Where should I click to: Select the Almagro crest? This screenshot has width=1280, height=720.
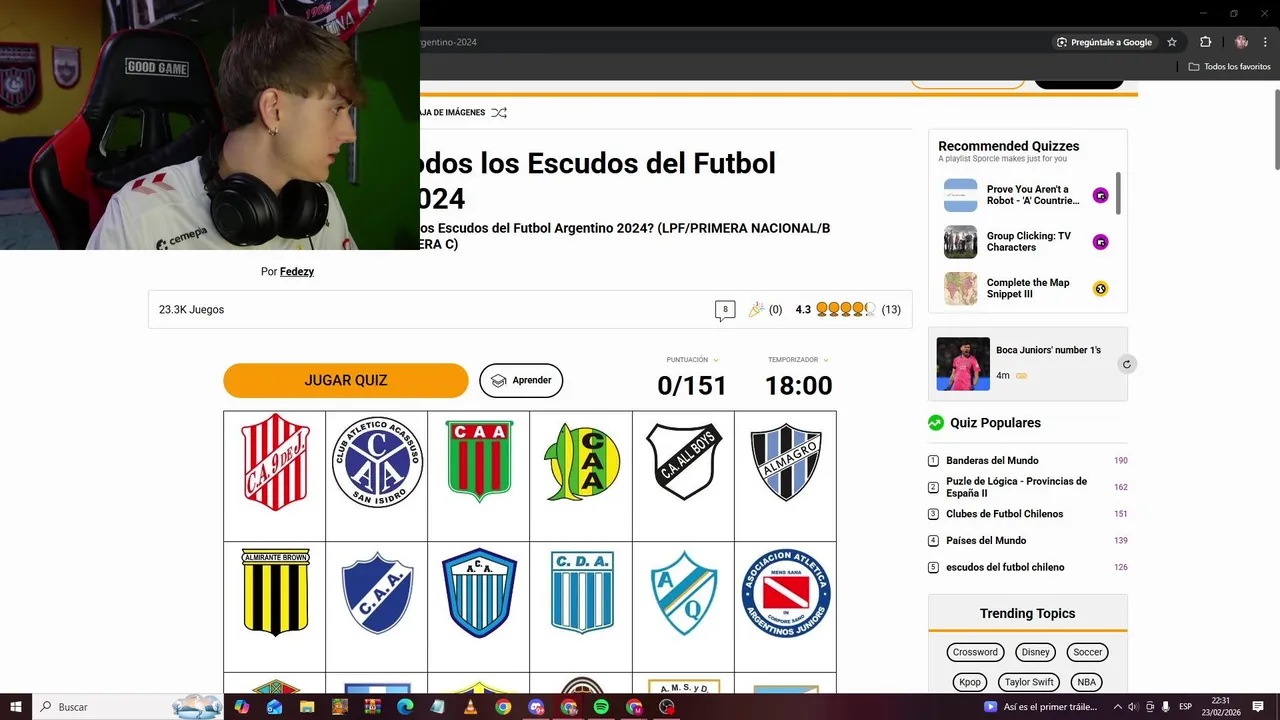[785, 463]
